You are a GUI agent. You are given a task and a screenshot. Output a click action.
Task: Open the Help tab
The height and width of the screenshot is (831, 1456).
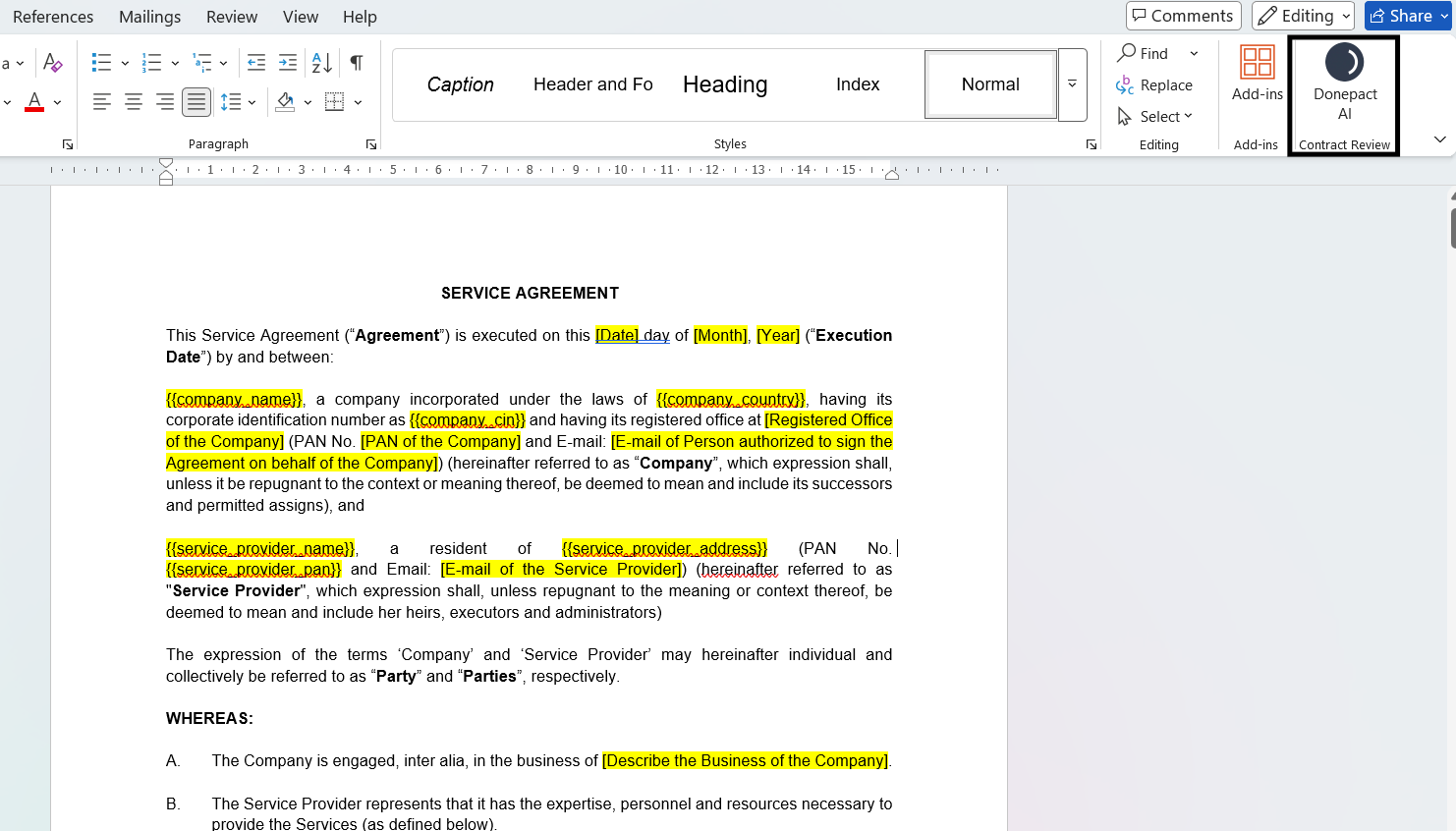(360, 17)
